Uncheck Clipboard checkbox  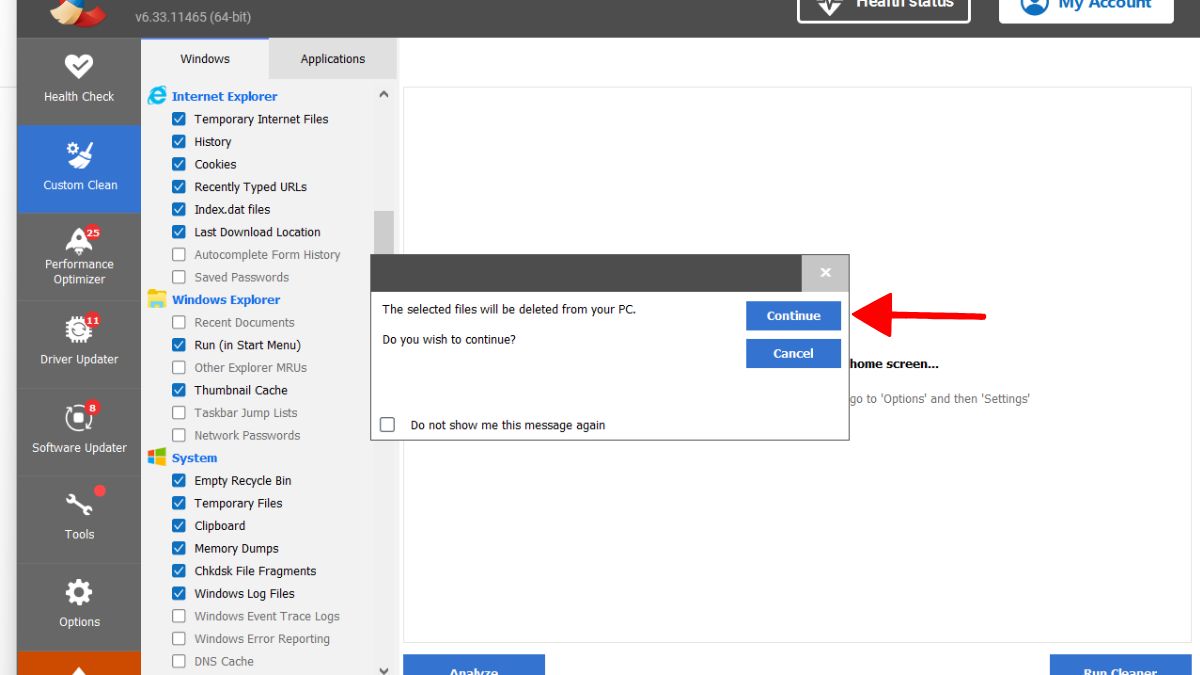click(179, 525)
